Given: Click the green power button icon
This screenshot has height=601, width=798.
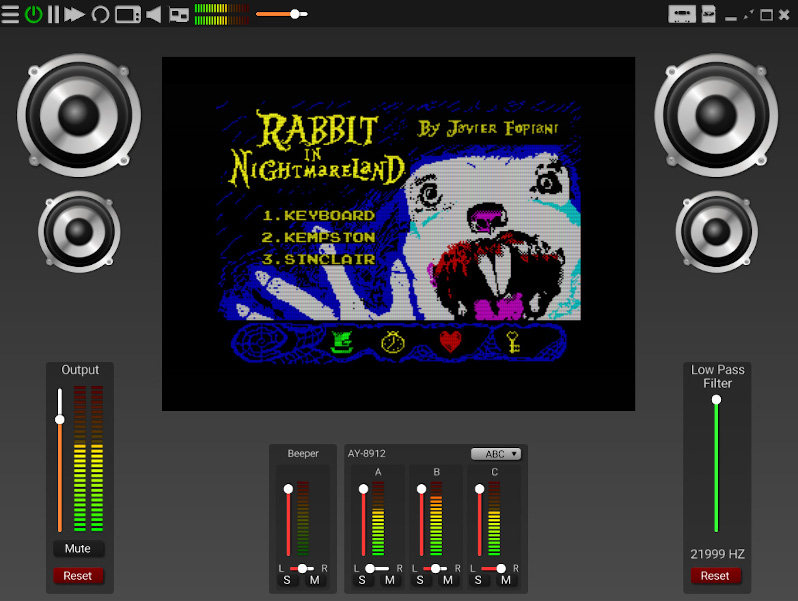Looking at the screenshot, I should pyautogui.click(x=34, y=14).
